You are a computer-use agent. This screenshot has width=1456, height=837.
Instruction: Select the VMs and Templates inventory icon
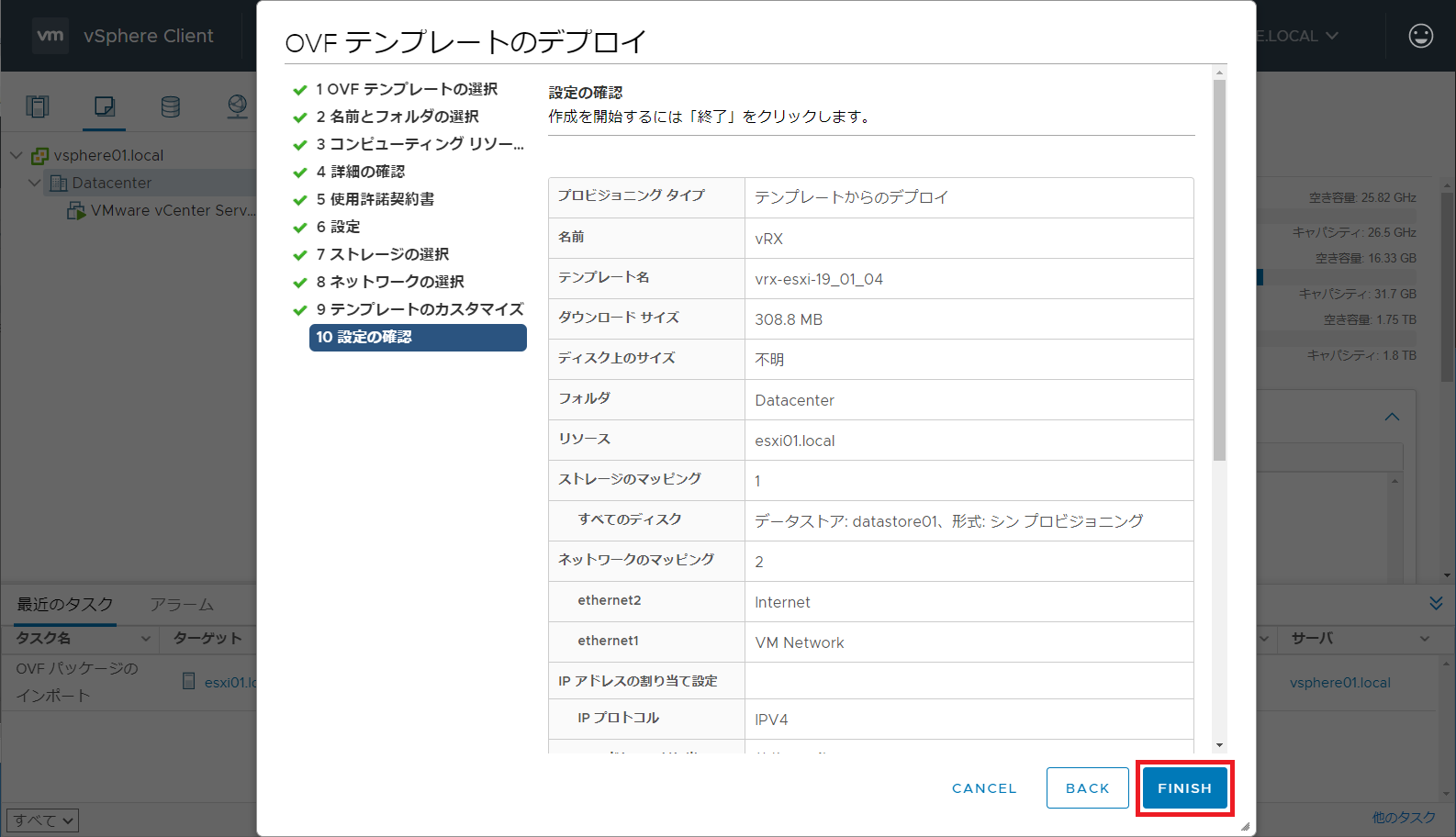(105, 106)
